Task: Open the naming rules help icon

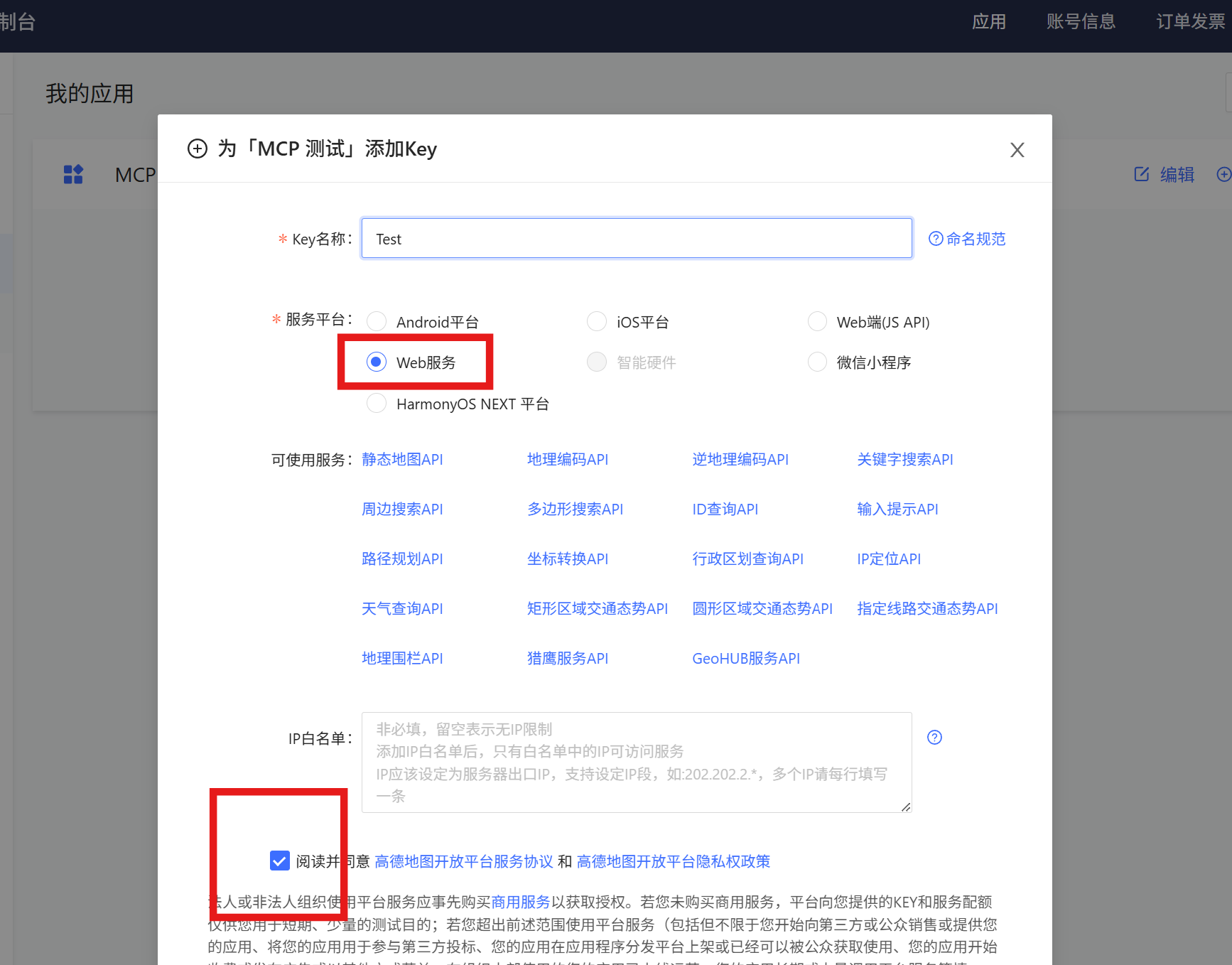Action: [936, 239]
